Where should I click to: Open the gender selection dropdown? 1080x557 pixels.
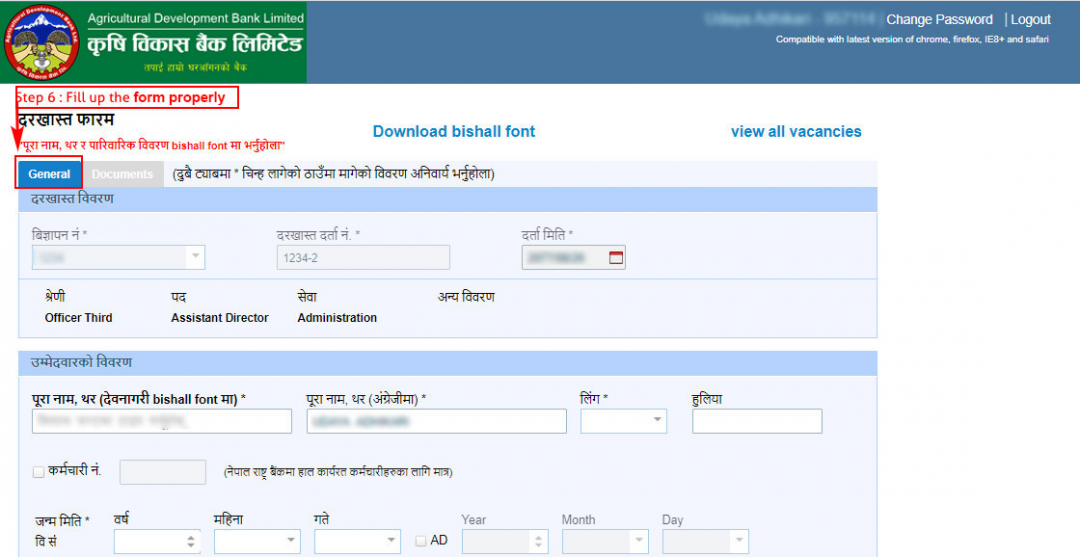657,421
